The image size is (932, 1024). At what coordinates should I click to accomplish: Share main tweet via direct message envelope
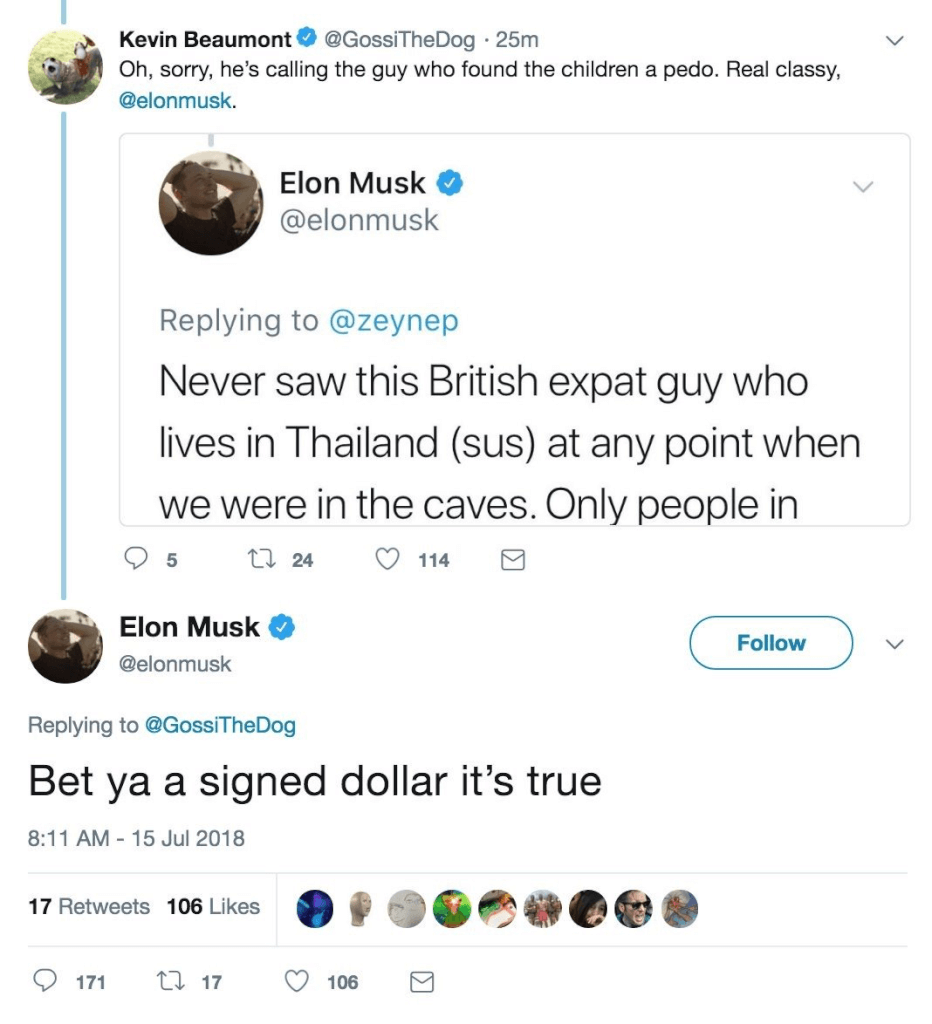pyautogui.click(x=422, y=982)
